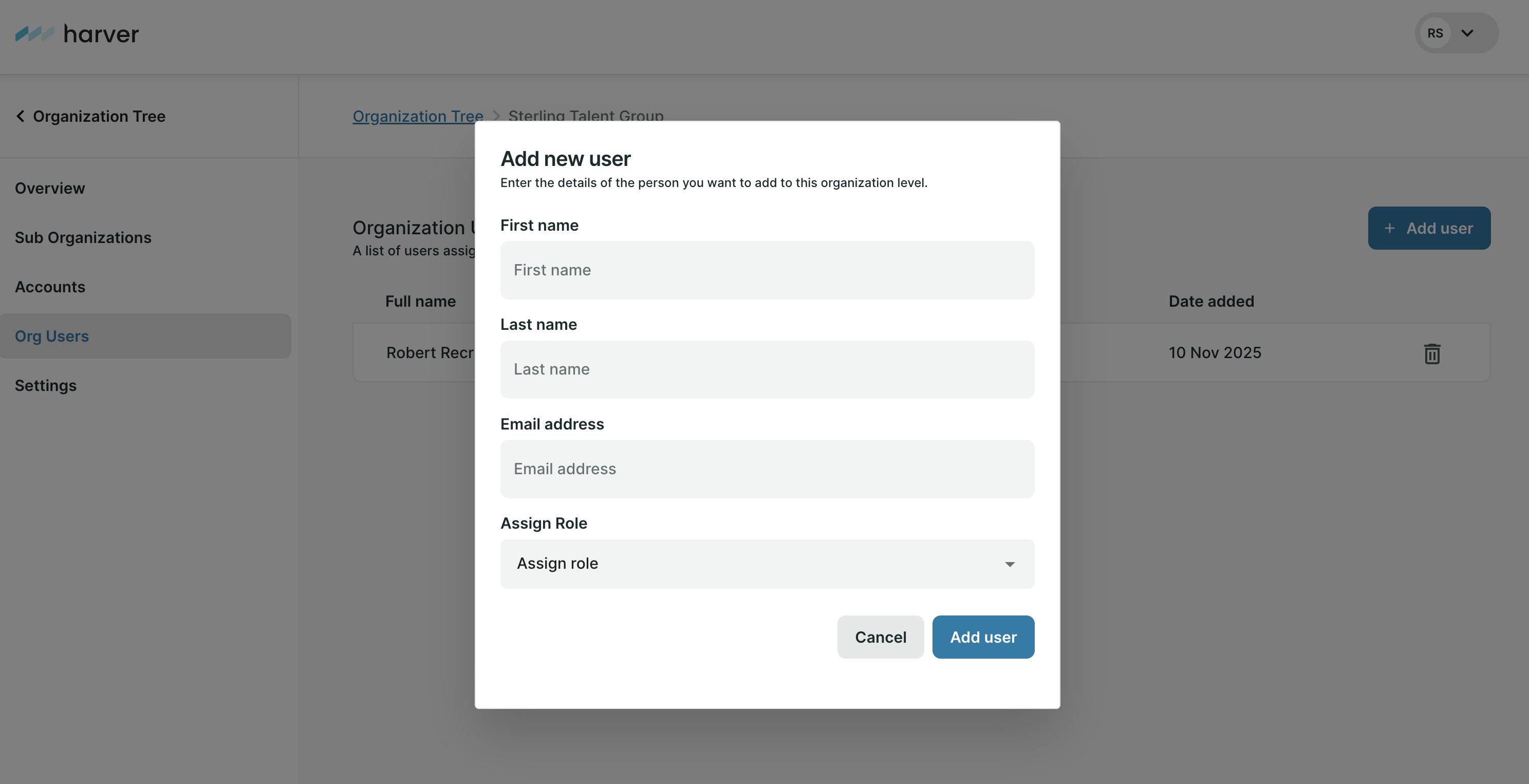This screenshot has height=784, width=1529.
Task: Click the Harver logo icon
Action: 34,34
